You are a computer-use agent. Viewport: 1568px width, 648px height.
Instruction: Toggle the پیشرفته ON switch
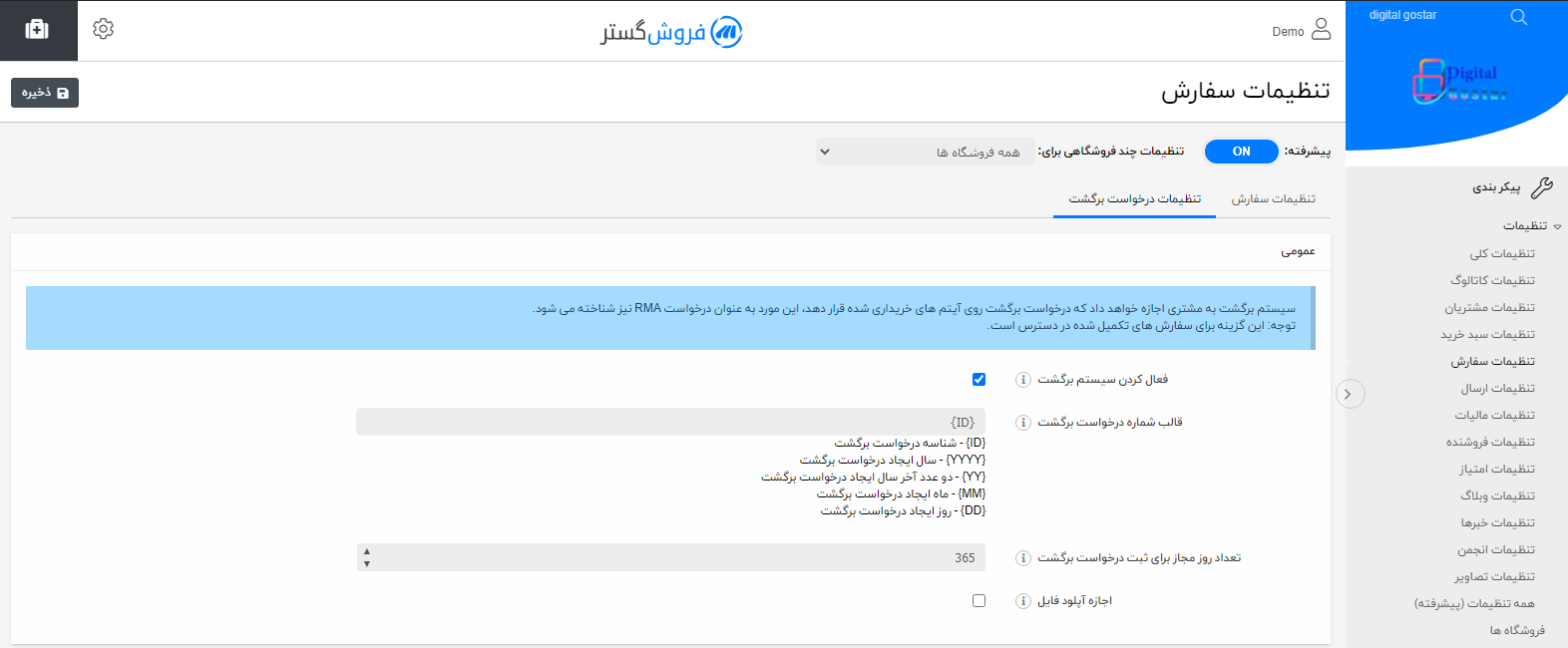1241,152
